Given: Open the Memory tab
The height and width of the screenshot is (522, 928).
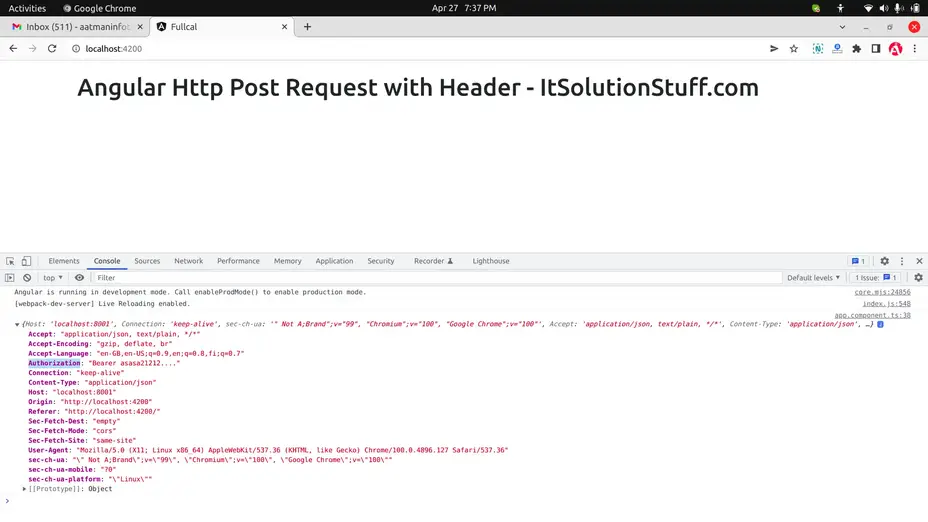Looking at the screenshot, I should [288, 261].
